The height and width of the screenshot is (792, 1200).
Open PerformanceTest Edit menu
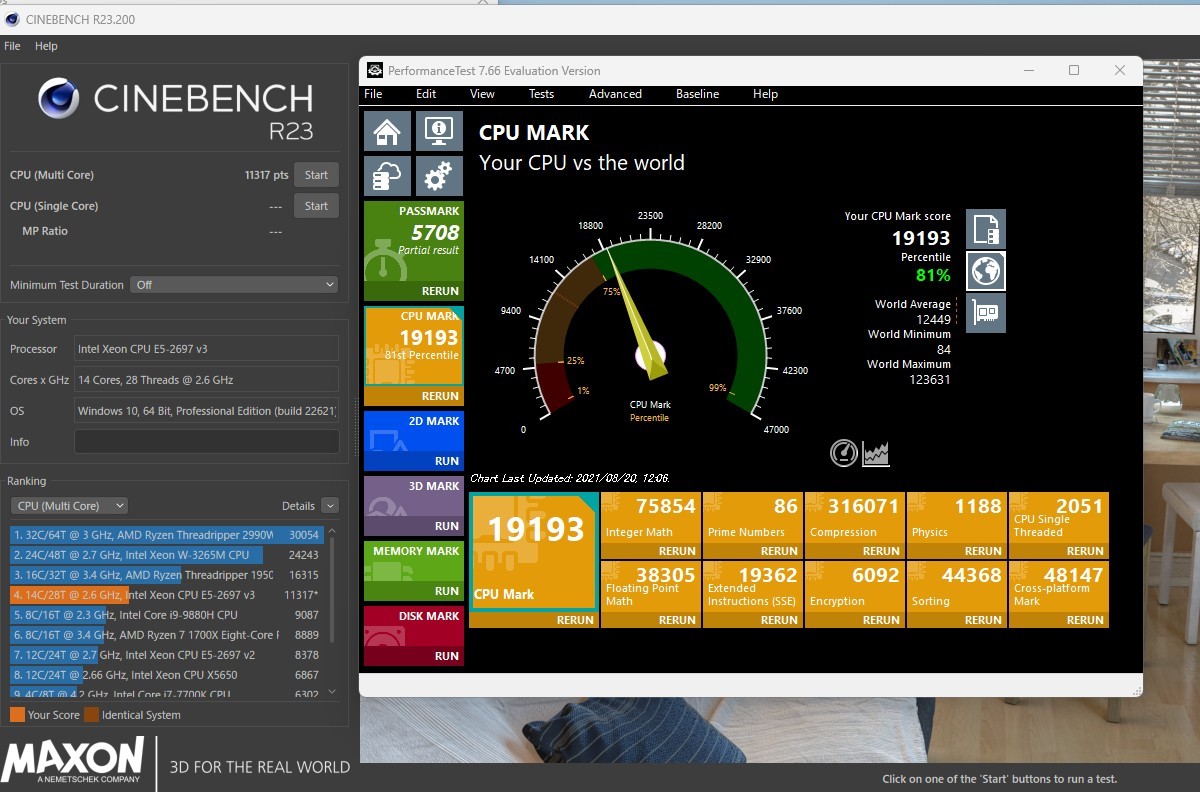point(426,94)
